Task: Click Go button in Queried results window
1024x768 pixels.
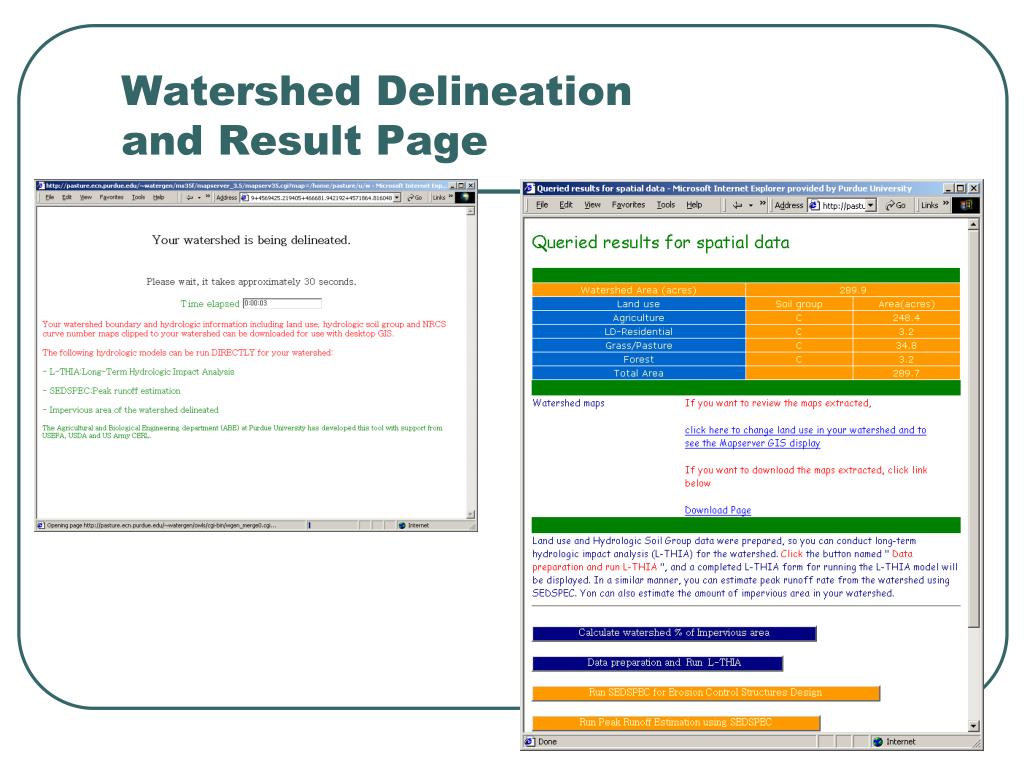Action: (895, 205)
